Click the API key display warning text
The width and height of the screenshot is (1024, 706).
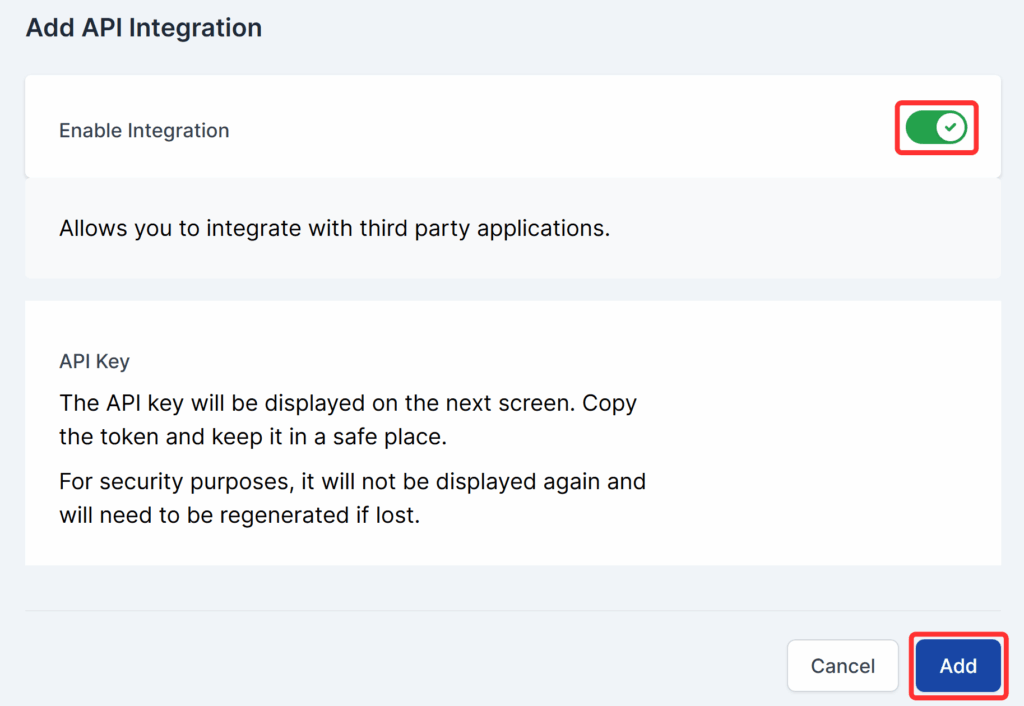348,419
